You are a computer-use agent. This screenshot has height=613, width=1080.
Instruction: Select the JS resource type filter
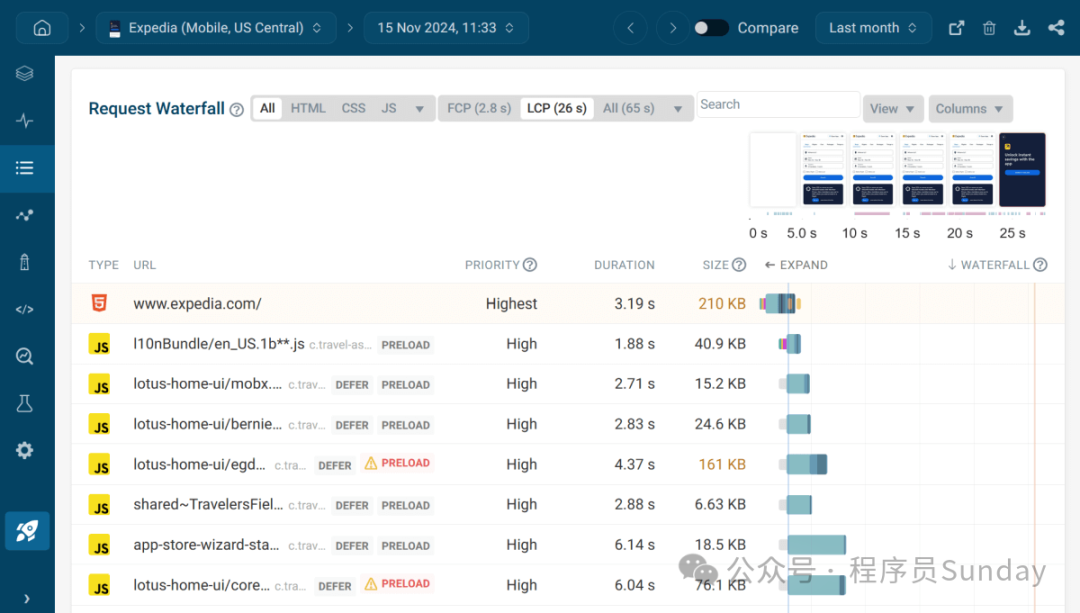point(388,108)
